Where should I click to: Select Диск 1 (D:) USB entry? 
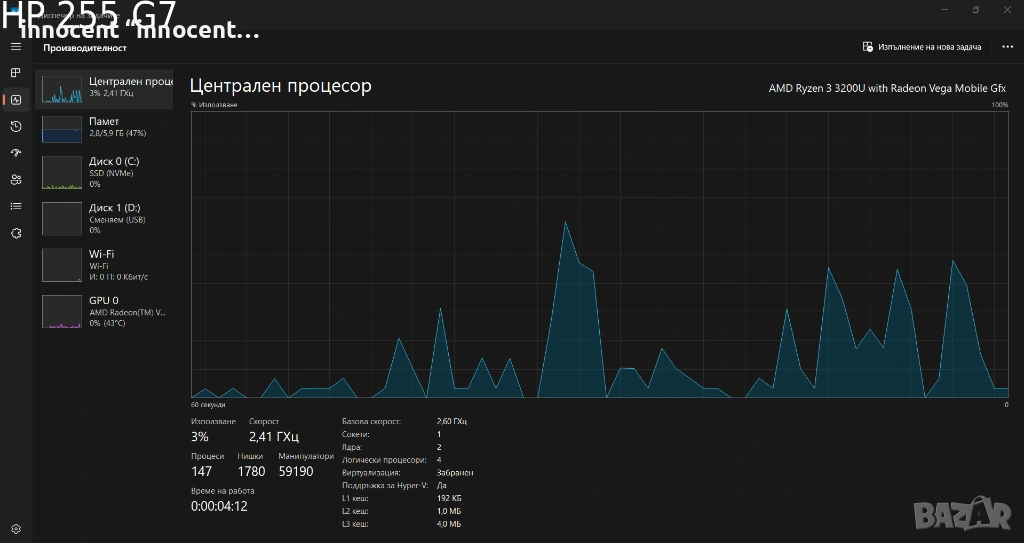pyautogui.click(x=104, y=218)
